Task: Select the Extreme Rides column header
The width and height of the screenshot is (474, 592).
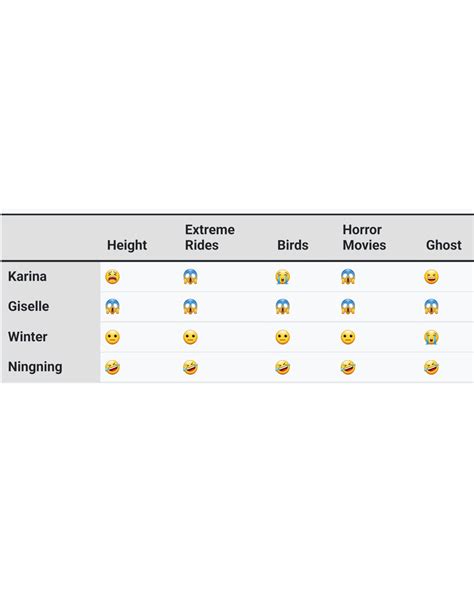Action: click(x=210, y=237)
